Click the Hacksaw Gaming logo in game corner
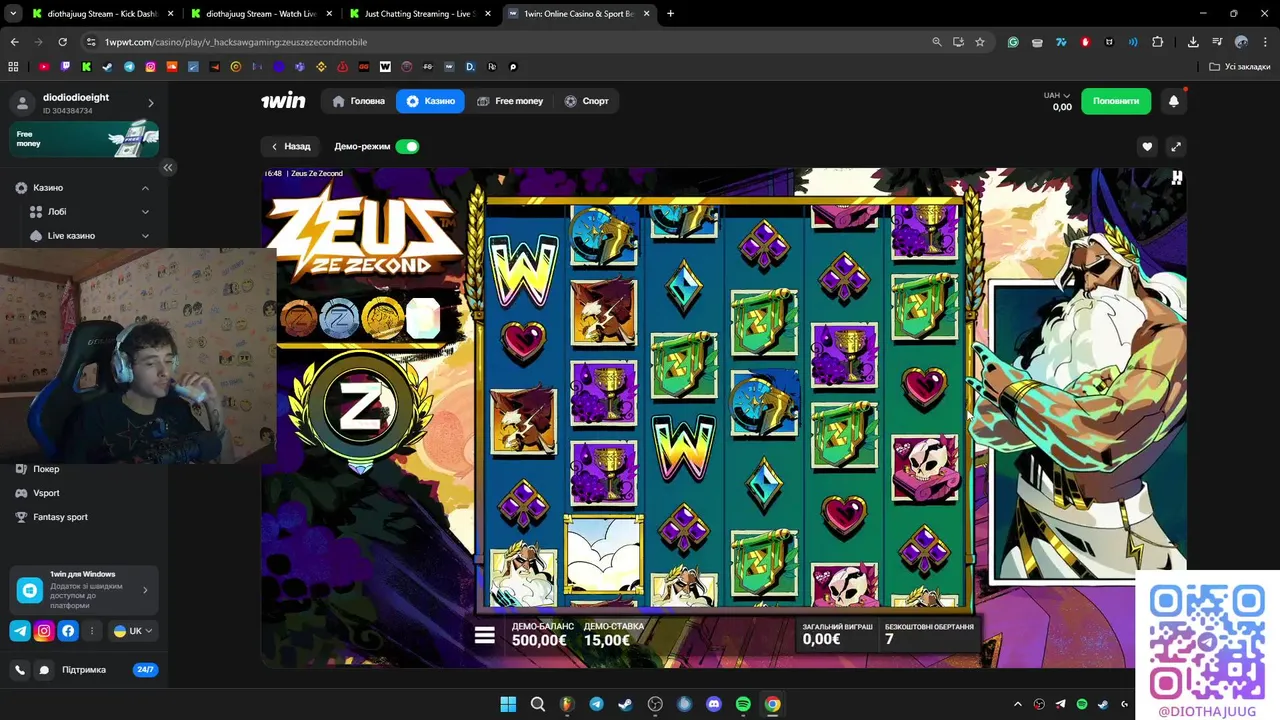Image resolution: width=1280 pixels, height=720 pixels. 1177,178
